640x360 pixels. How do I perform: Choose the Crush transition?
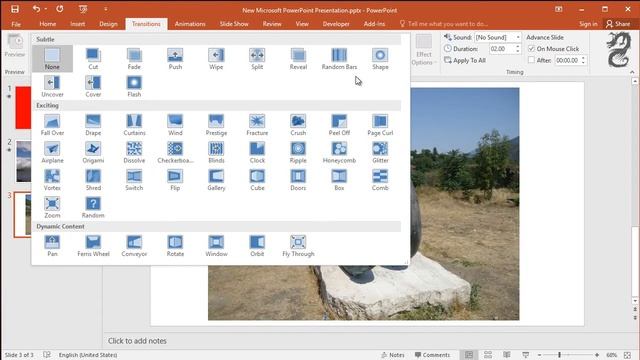tap(298, 125)
